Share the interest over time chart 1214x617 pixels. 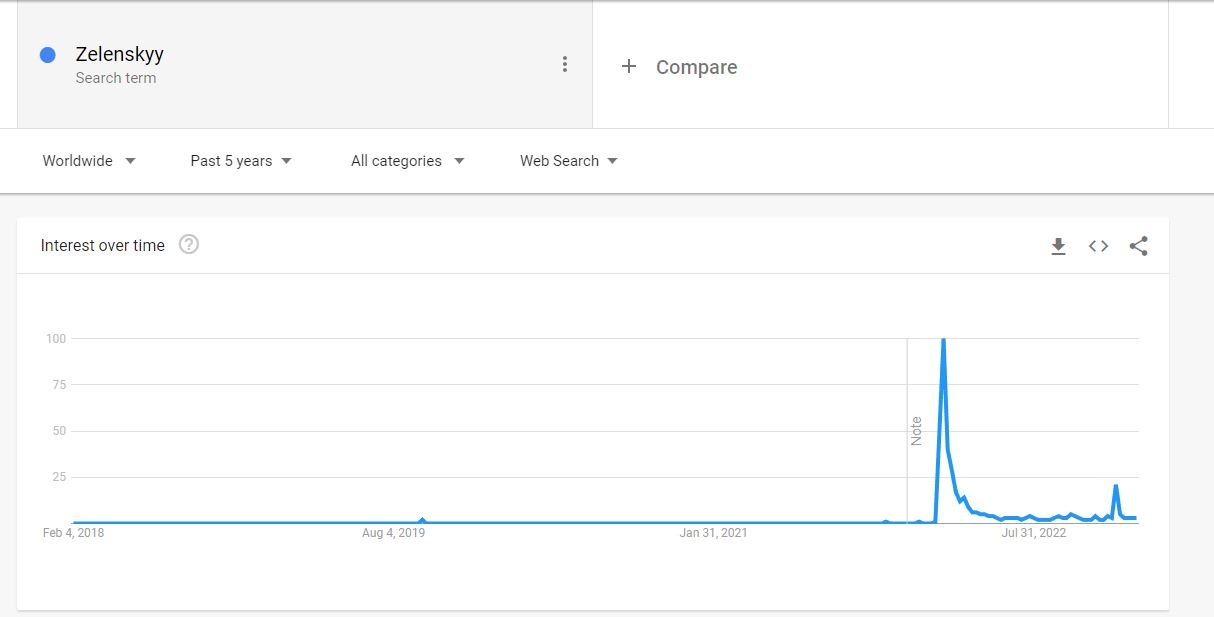point(1138,246)
